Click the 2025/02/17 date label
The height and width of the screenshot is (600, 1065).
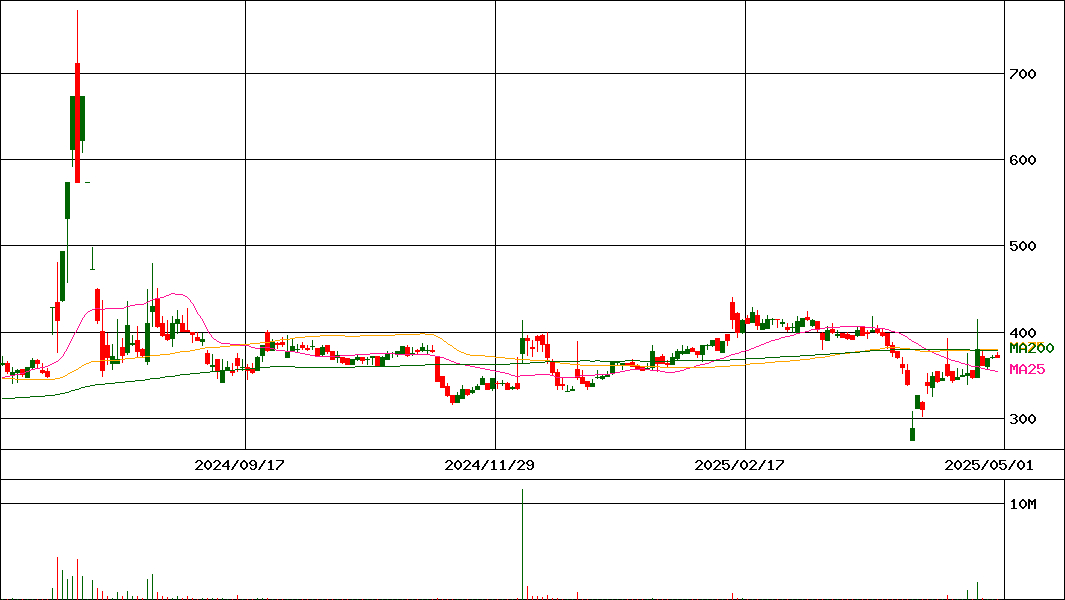point(739,465)
